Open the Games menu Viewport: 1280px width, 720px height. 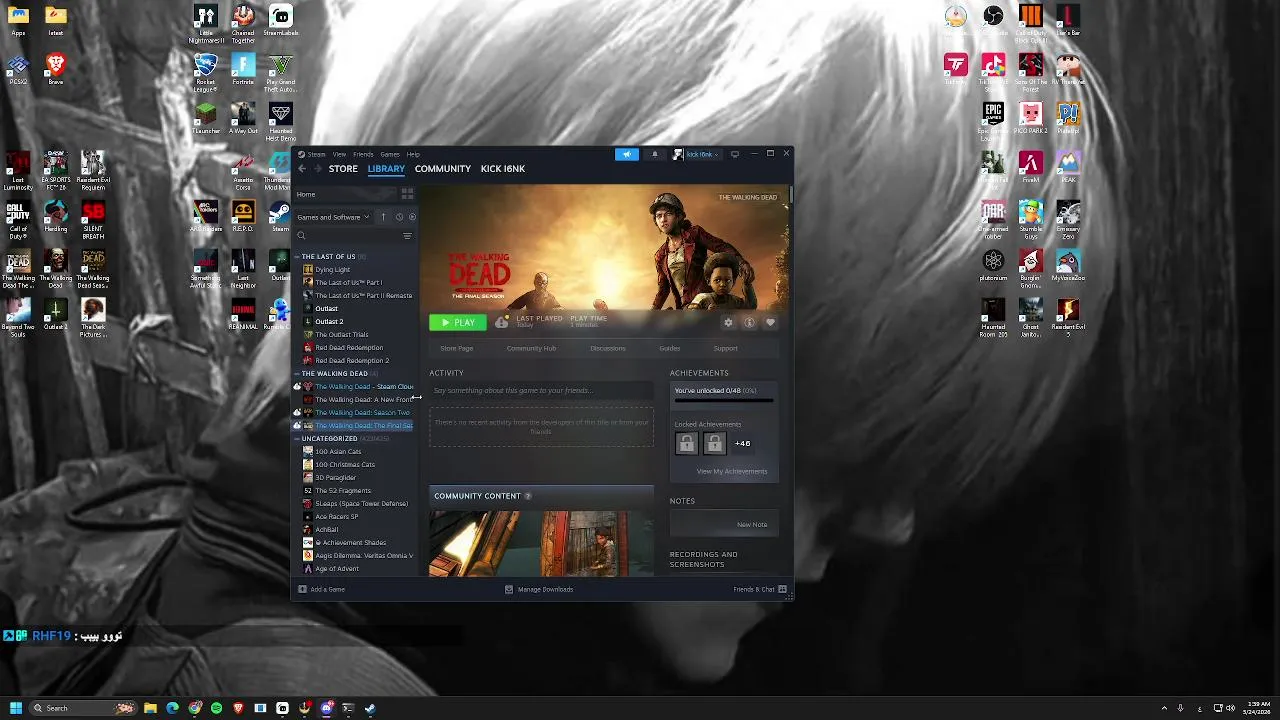click(390, 154)
